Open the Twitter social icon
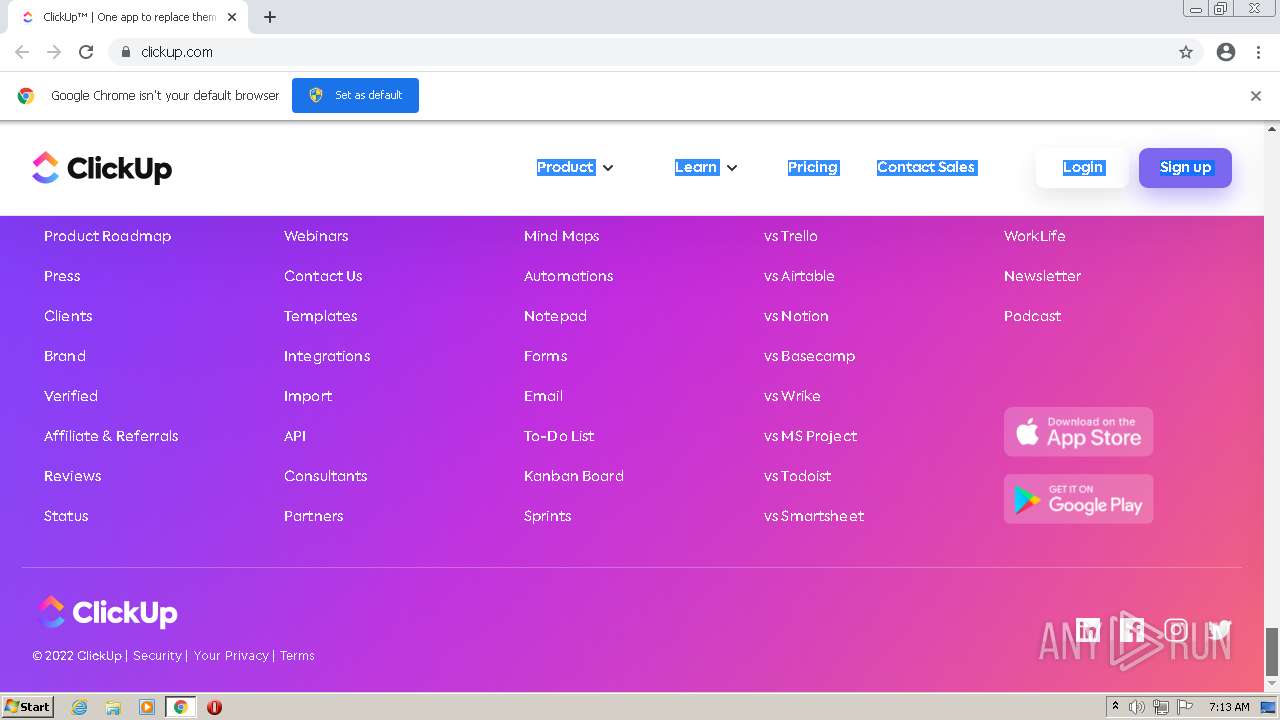 (x=1219, y=630)
